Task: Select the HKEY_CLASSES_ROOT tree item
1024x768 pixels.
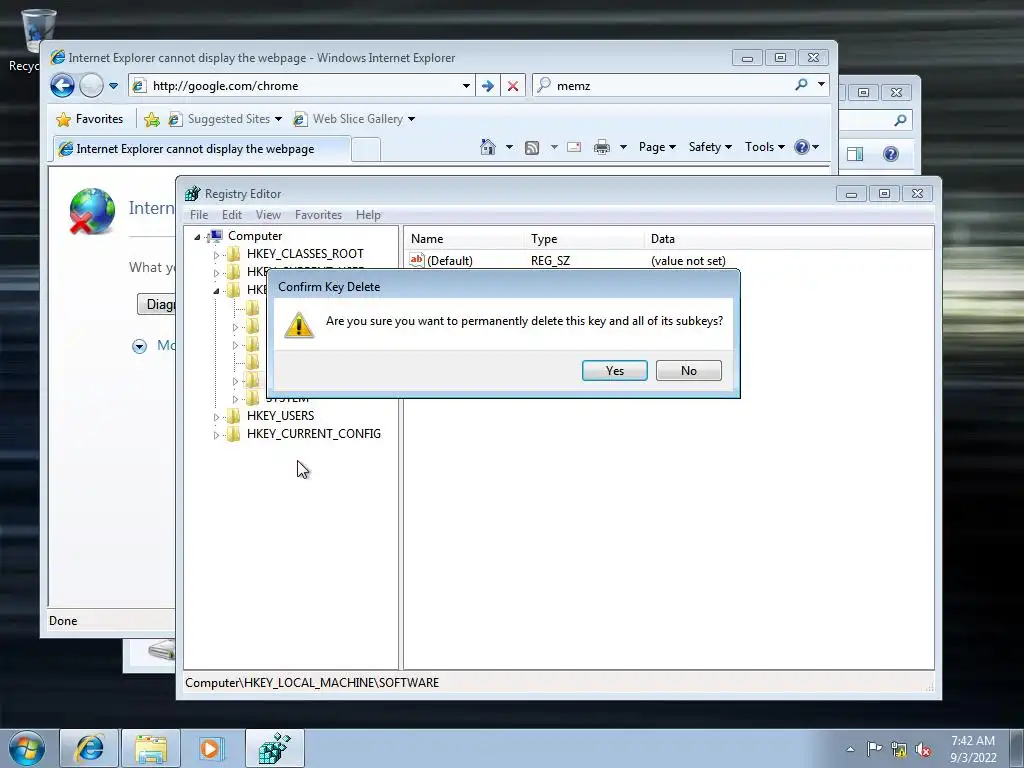Action: (305, 253)
